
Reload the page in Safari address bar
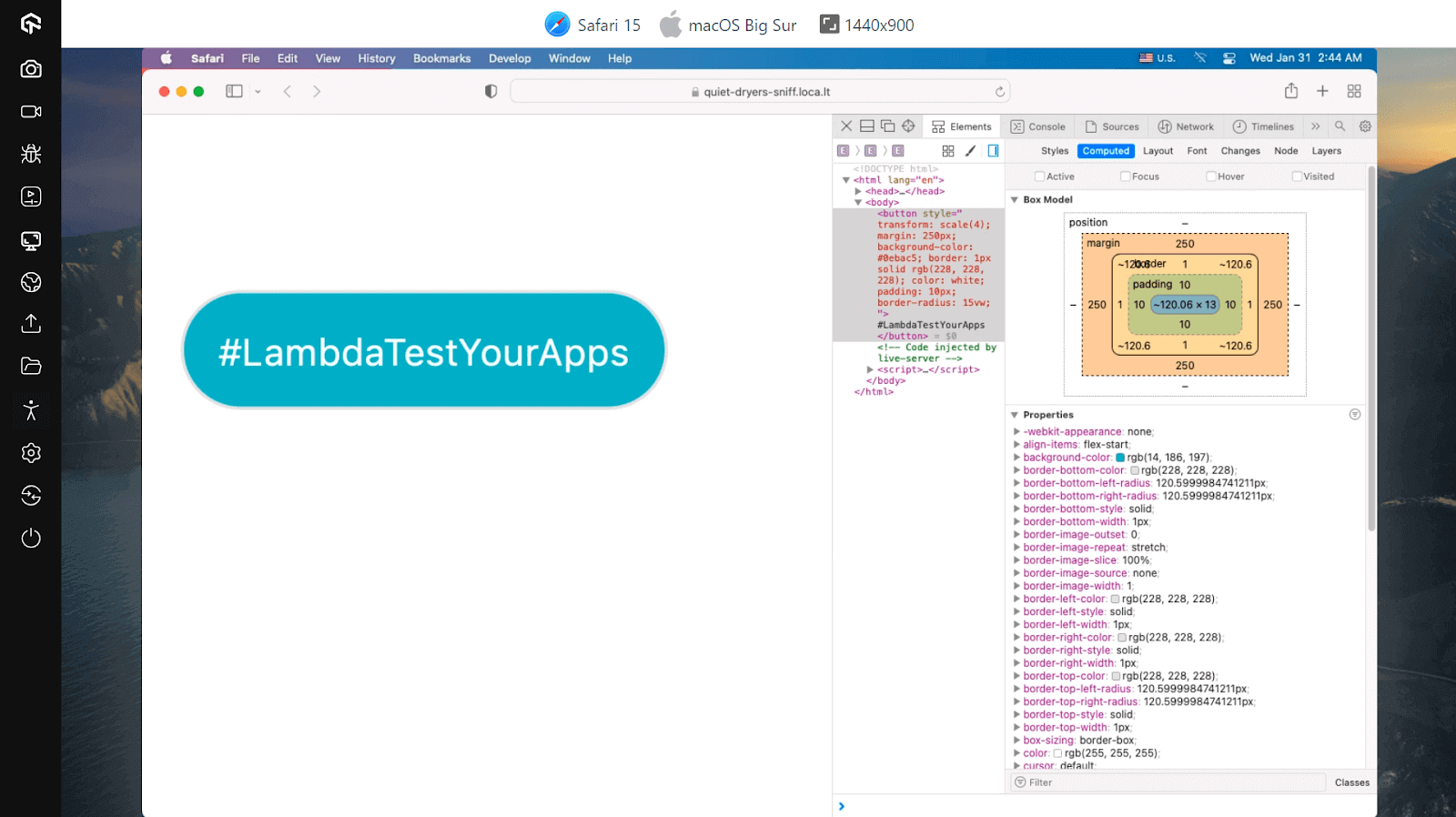(x=999, y=92)
